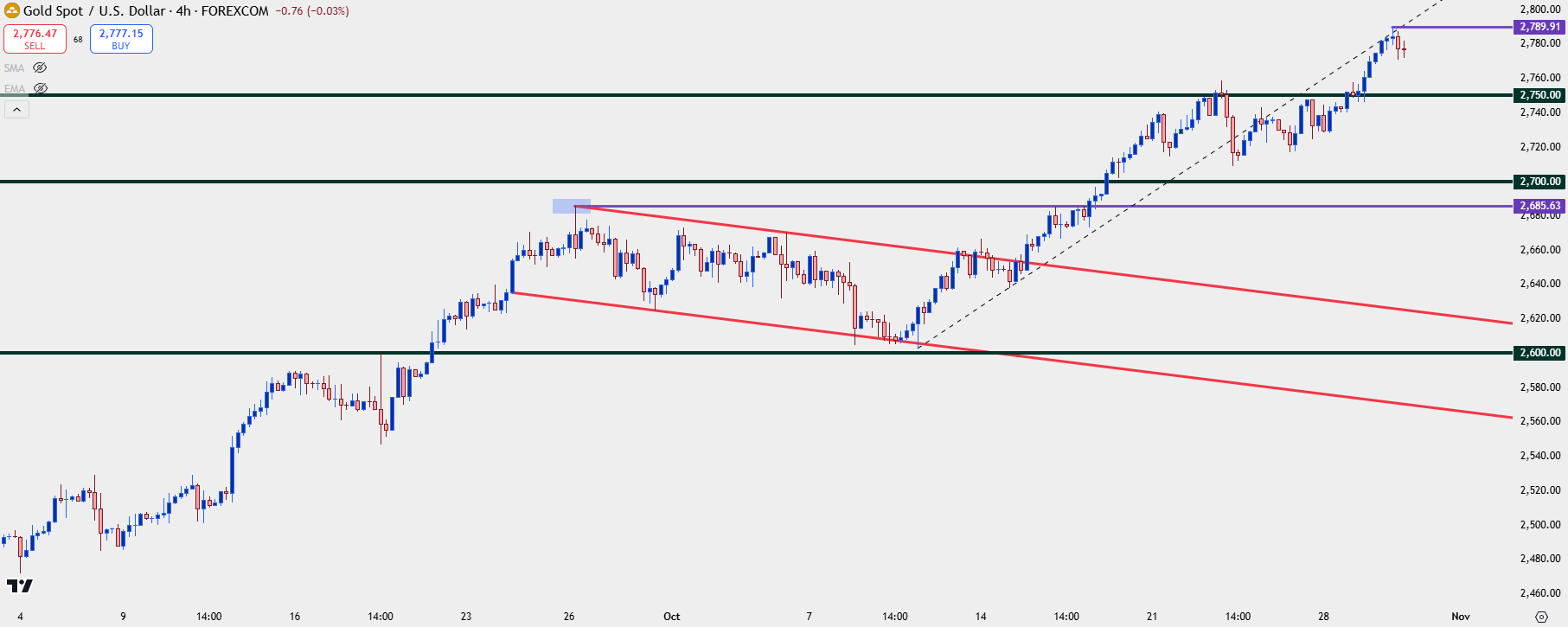The width and height of the screenshot is (1568, 627).
Task: Click the 2,460.00 price axis label
Action: click(1540, 593)
